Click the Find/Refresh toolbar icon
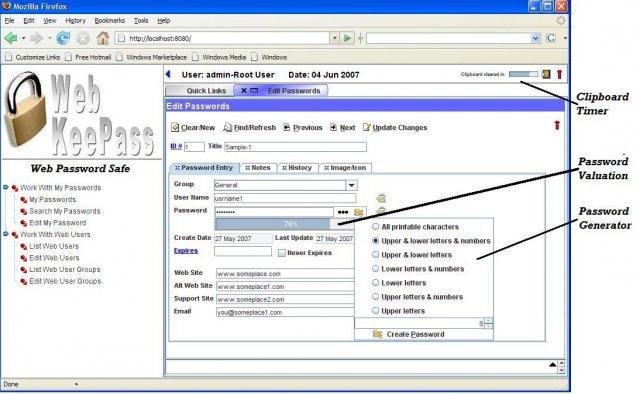Screen dimensions: 640x394 tap(227, 127)
